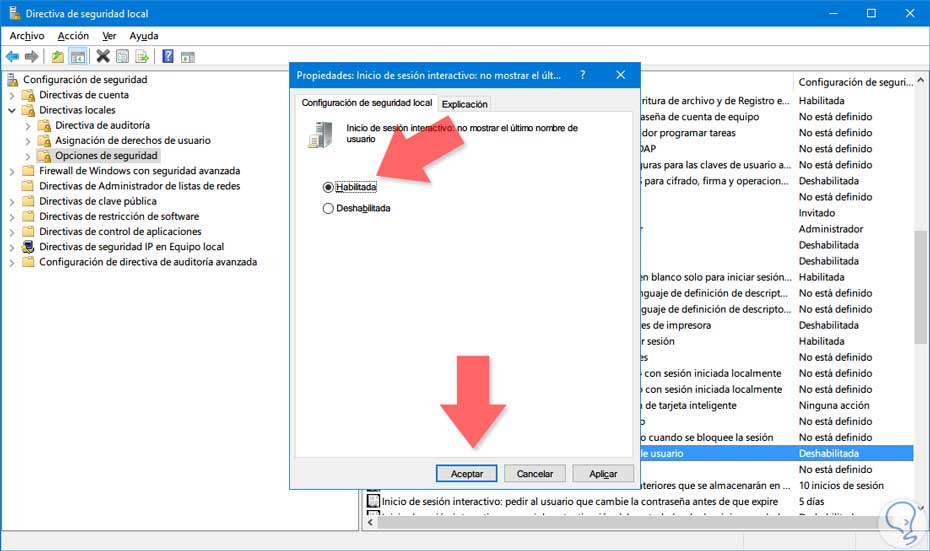This screenshot has width=930, height=551.
Task: Click the vertical scrollbar's up arrow
Action: 920,80
